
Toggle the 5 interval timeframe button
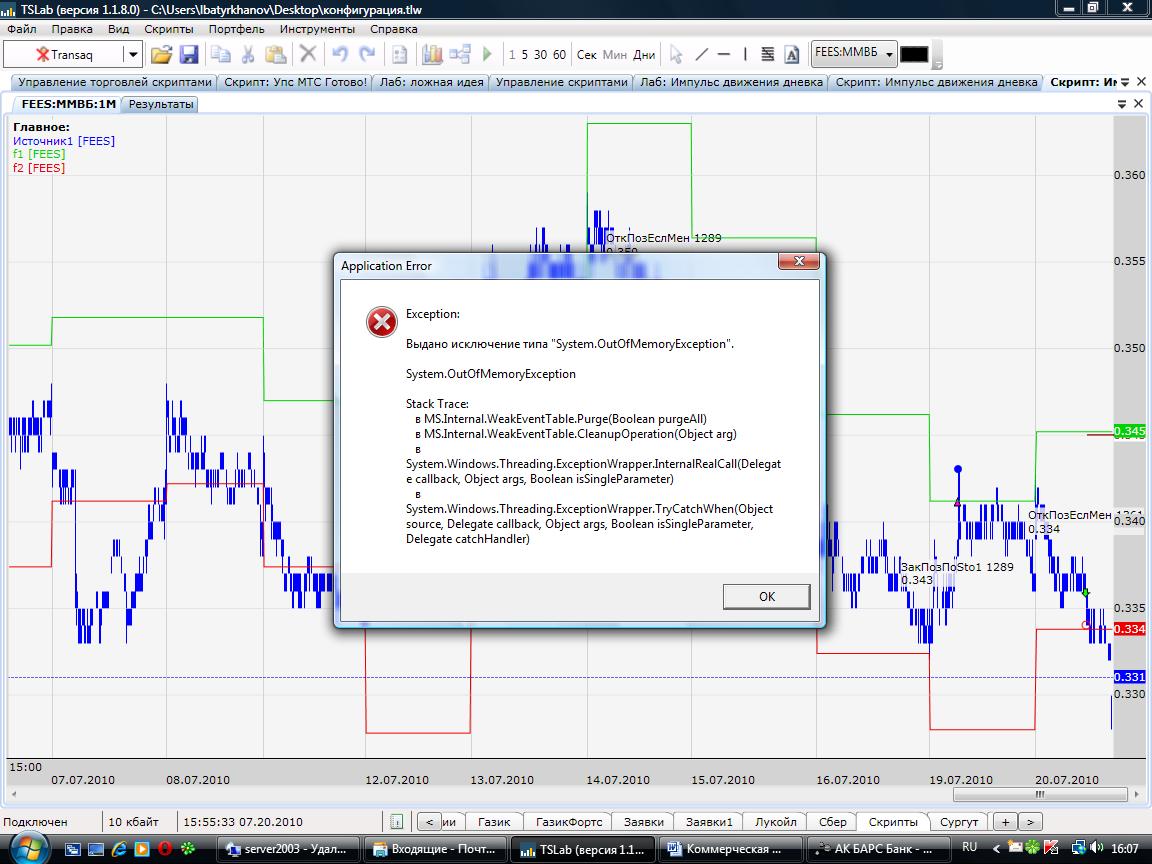pos(526,54)
